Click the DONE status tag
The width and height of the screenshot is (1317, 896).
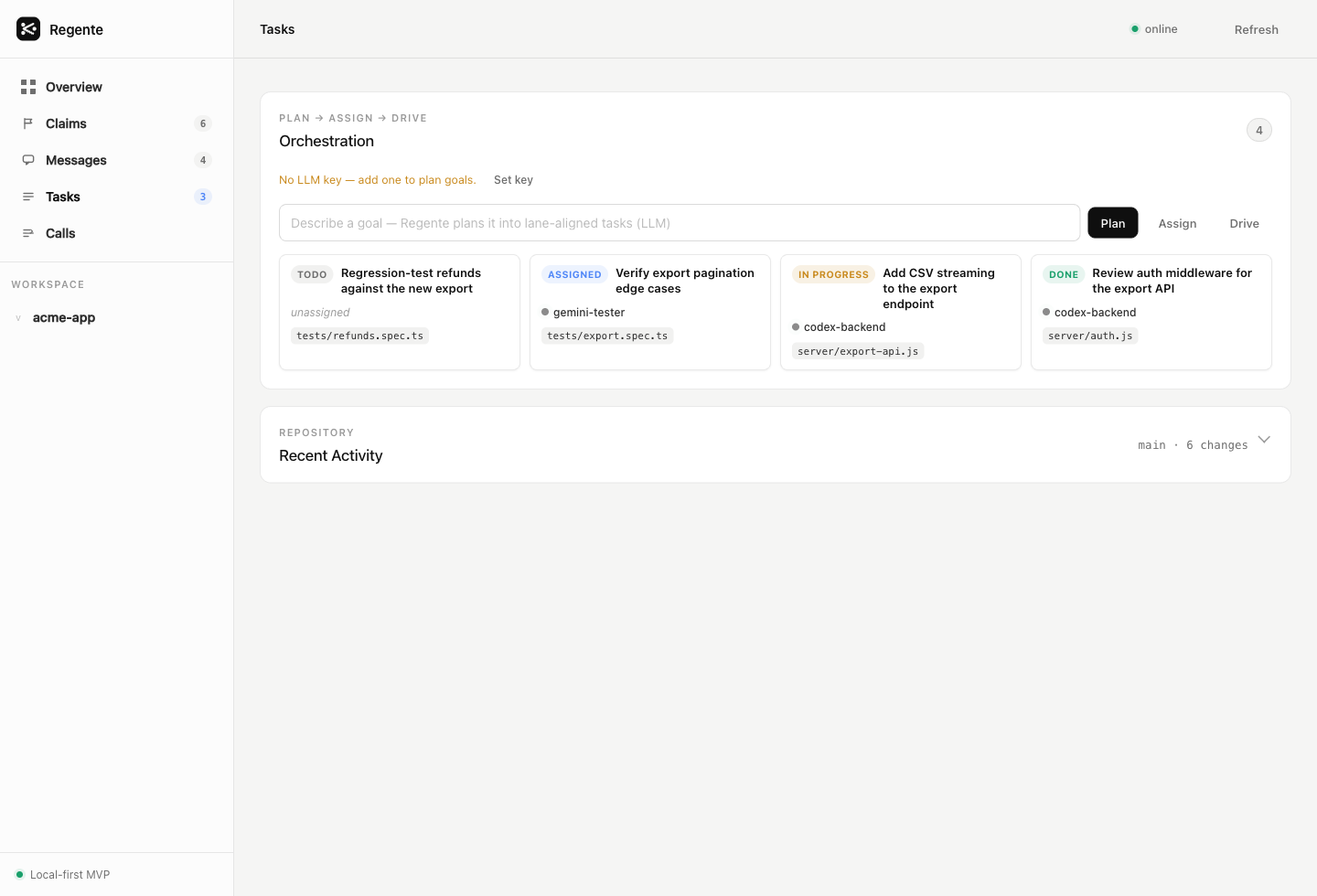click(1064, 274)
